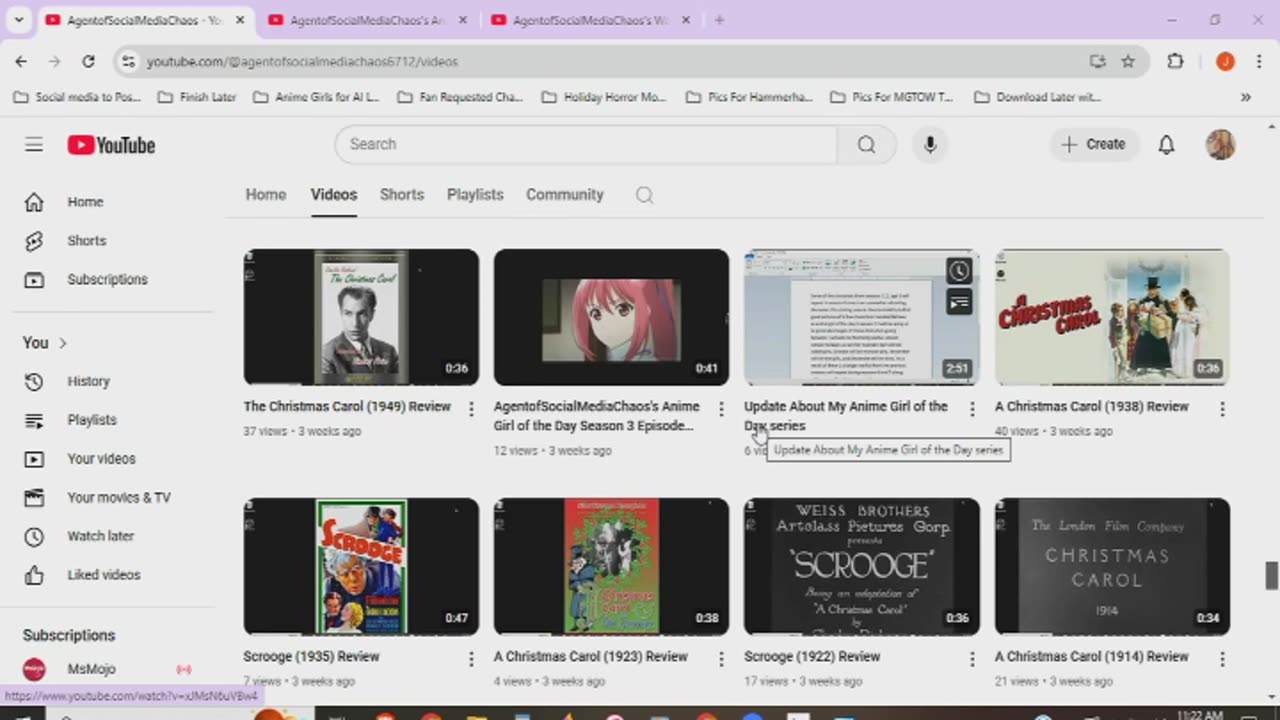Click the browser address bar URL
Image resolution: width=1280 pixels, height=720 pixels.
[302, 62]
